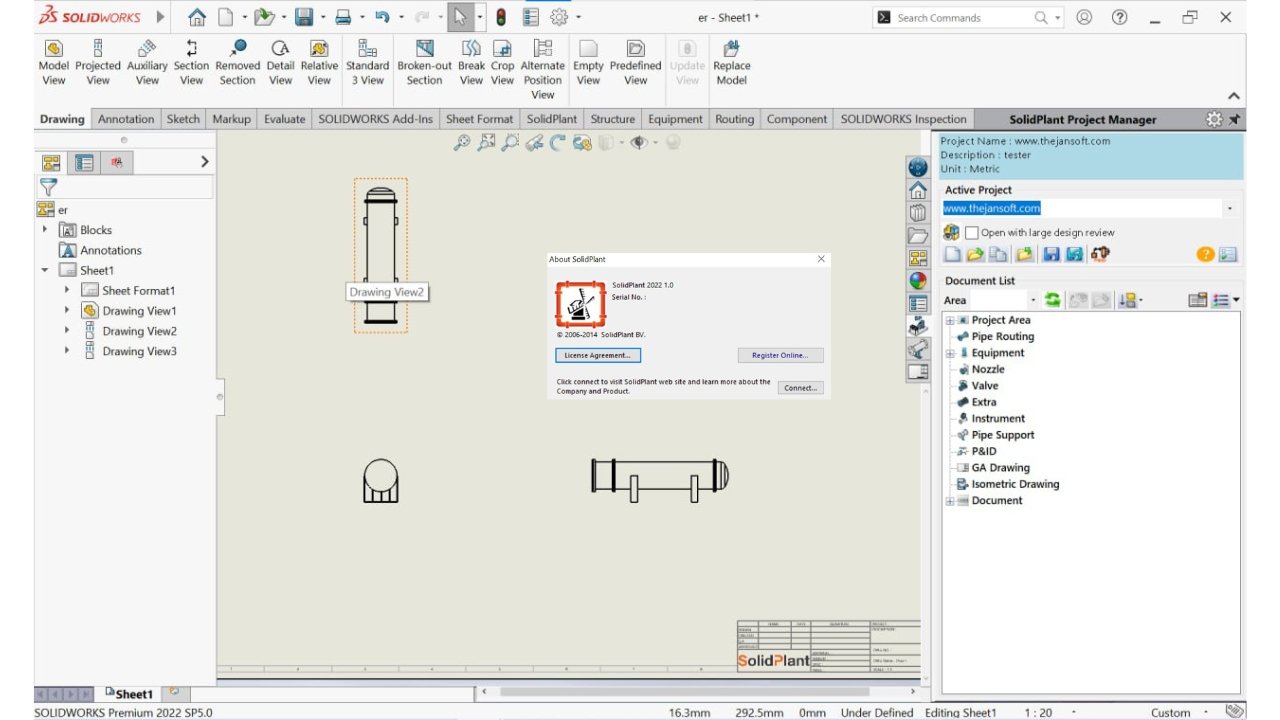Viewport: 1280px width, 720px height.
Task: Create a Detail View
Action: (281, 62)
